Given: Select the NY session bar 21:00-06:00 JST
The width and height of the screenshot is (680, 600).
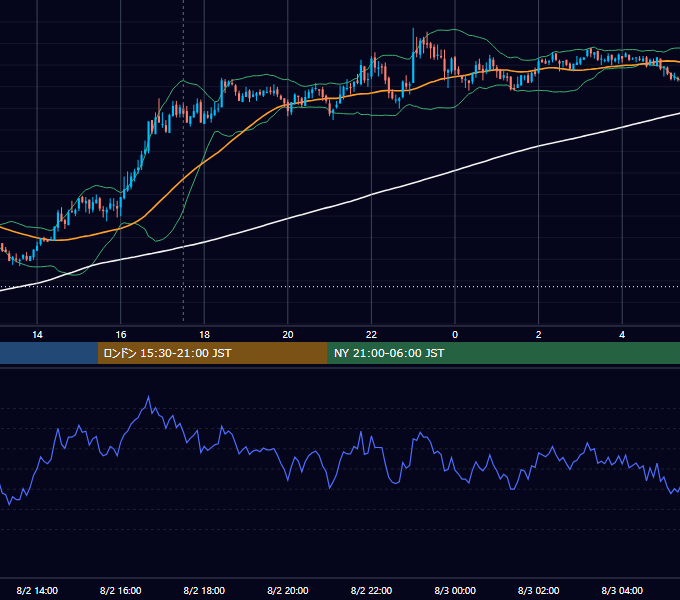Looking at the screenshot, I should tap(503, 353).
